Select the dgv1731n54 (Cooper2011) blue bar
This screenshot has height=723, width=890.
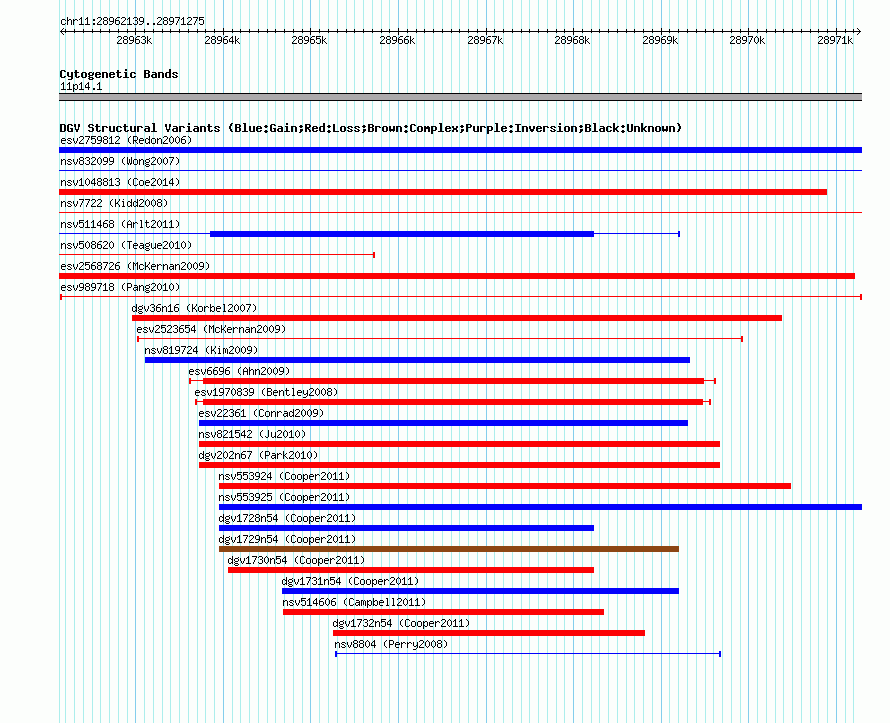click(x=480, y=591)
